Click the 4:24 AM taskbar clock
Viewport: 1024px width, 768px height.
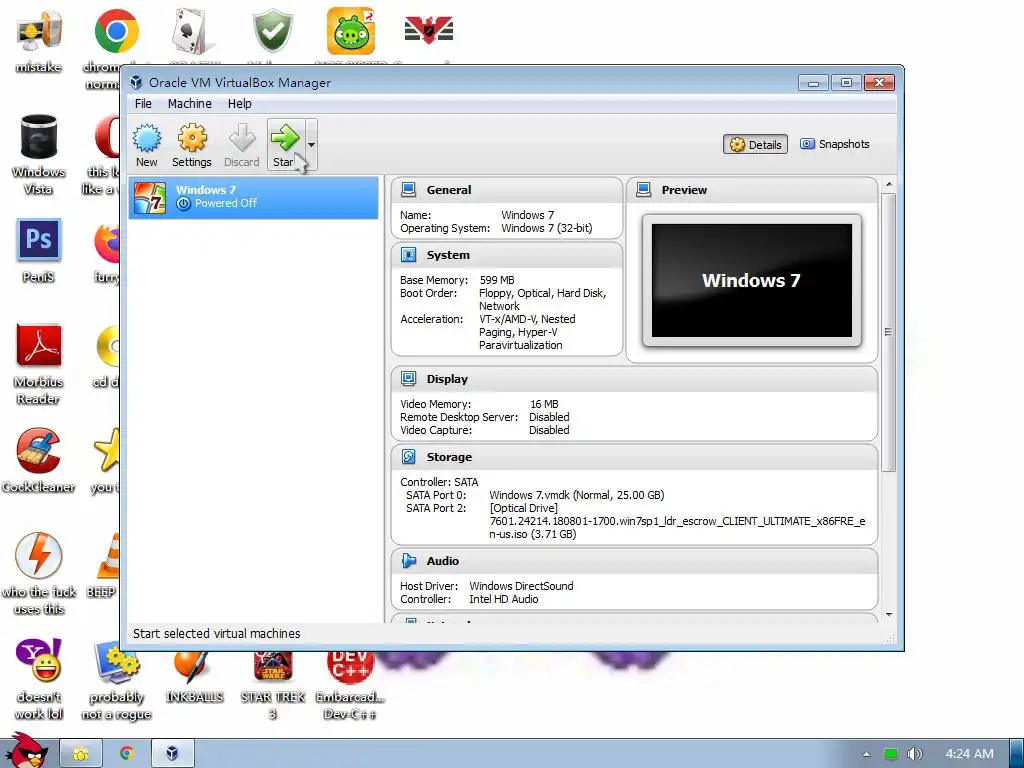click(970, 754)
